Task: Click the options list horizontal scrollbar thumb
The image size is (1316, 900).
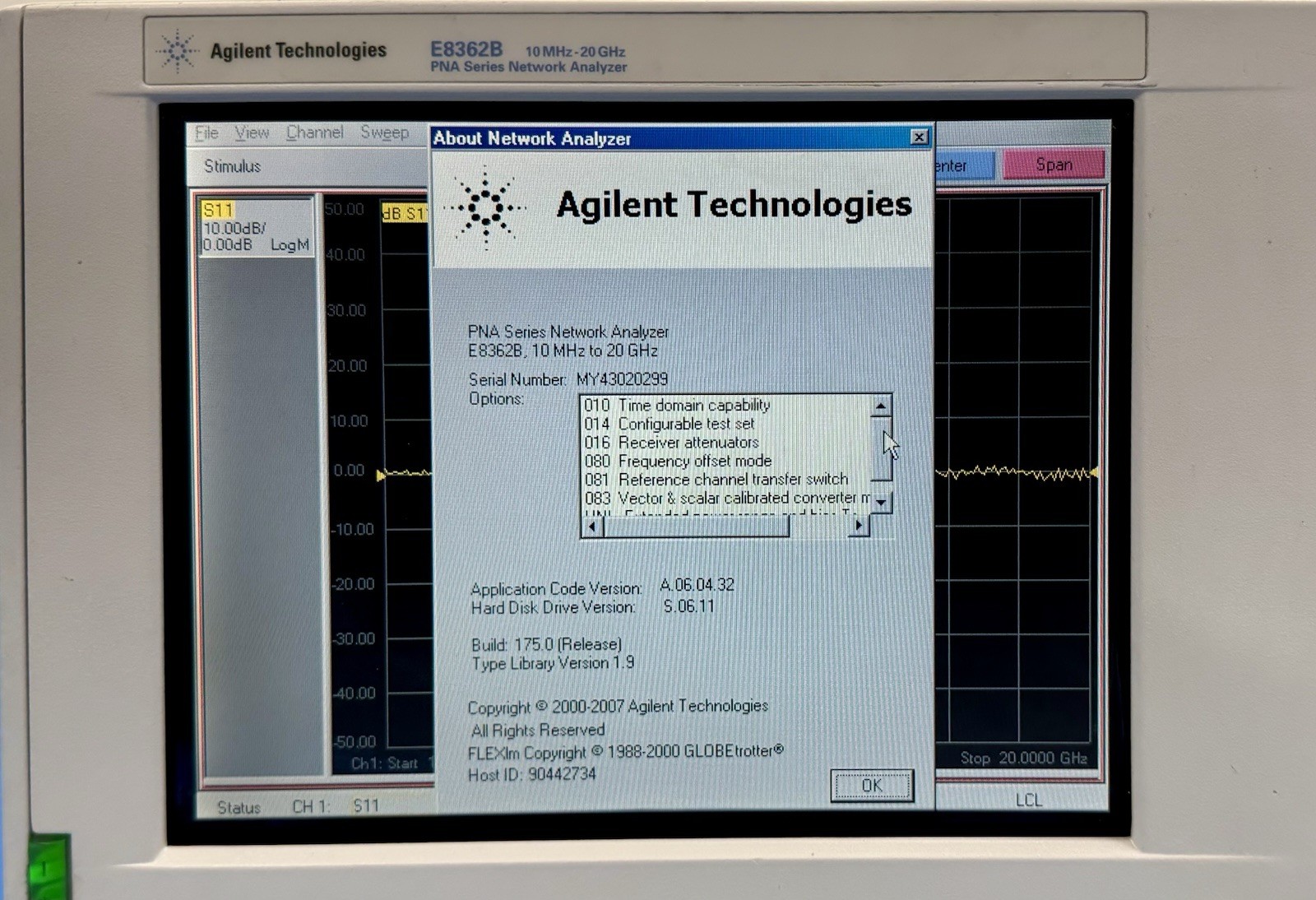Action: (696, 527)
